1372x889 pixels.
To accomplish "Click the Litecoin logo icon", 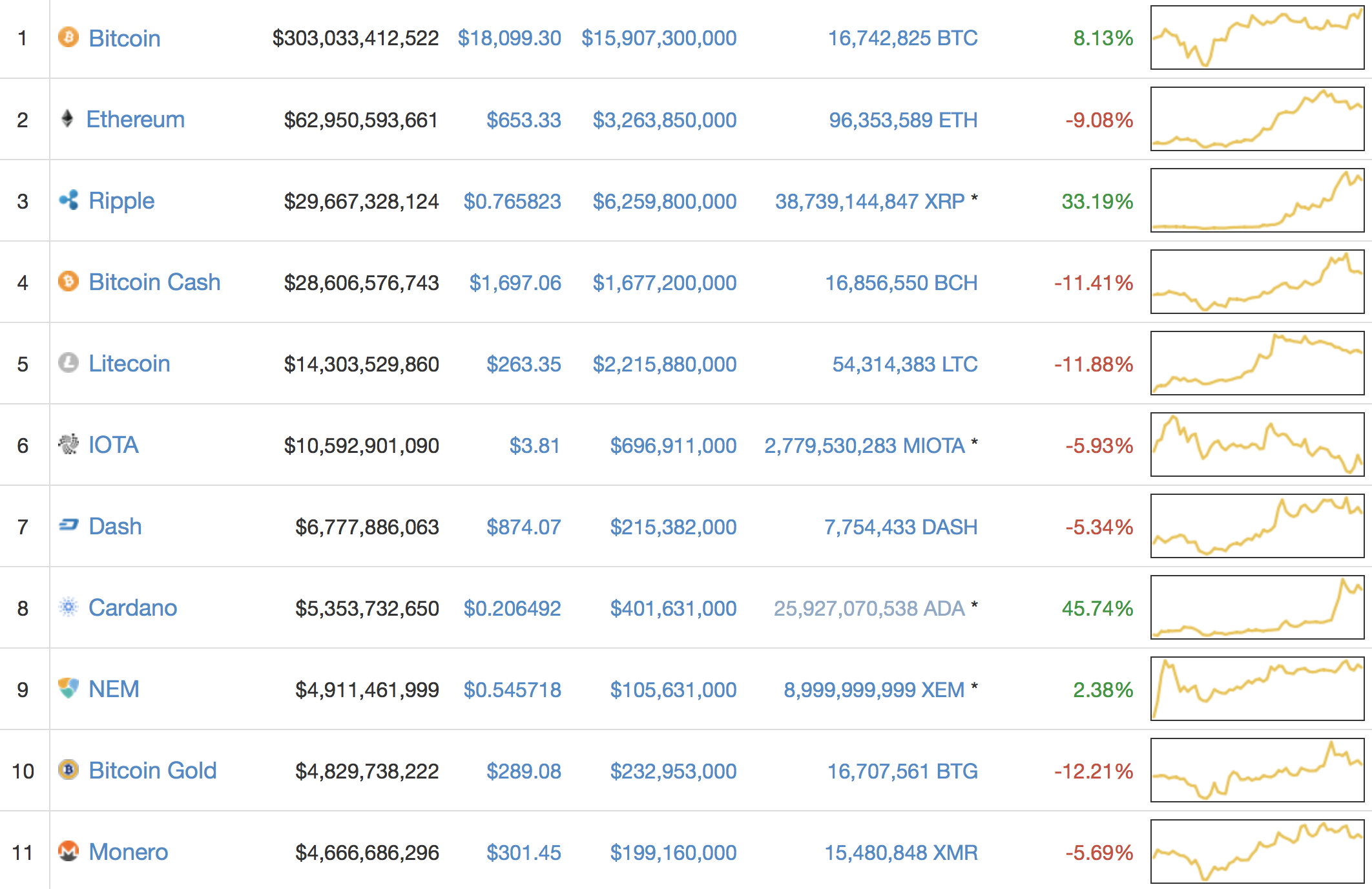I will [x=68, y=363].
